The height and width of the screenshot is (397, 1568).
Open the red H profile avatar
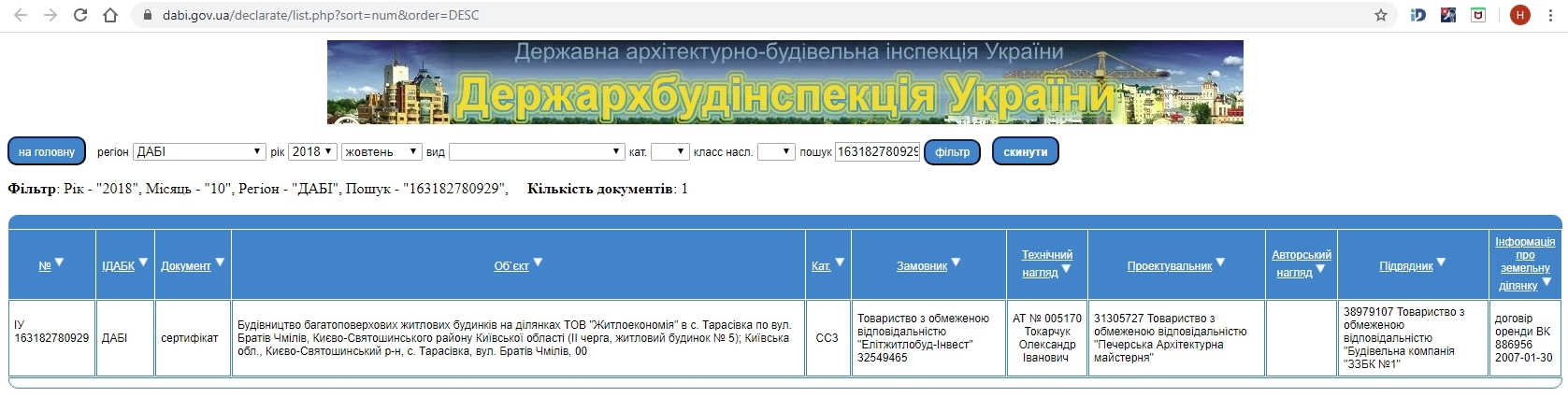click(1520, 15)
